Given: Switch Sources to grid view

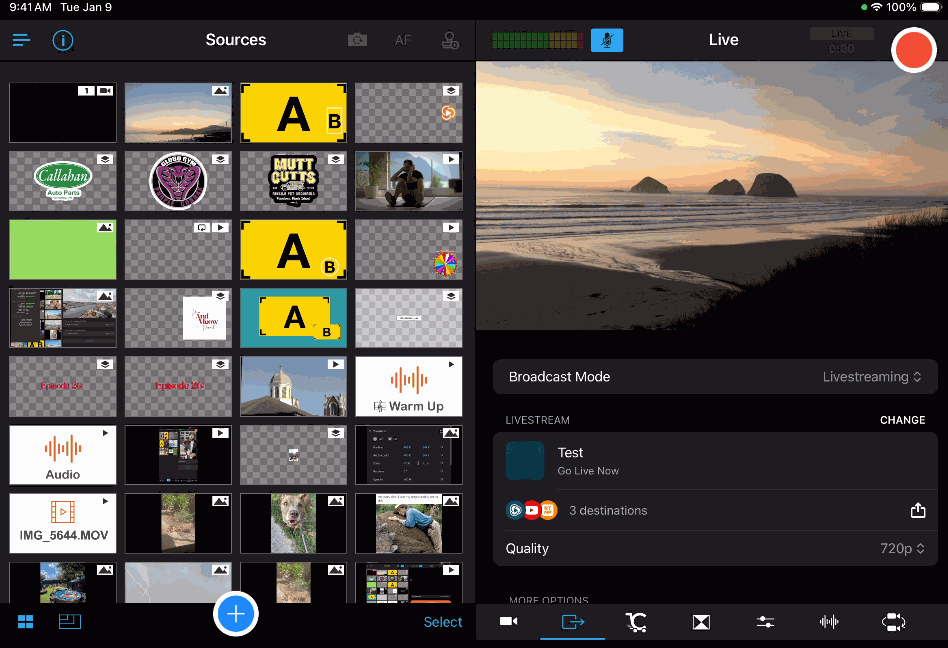Looking at the screenshot, I should (25, 621).
